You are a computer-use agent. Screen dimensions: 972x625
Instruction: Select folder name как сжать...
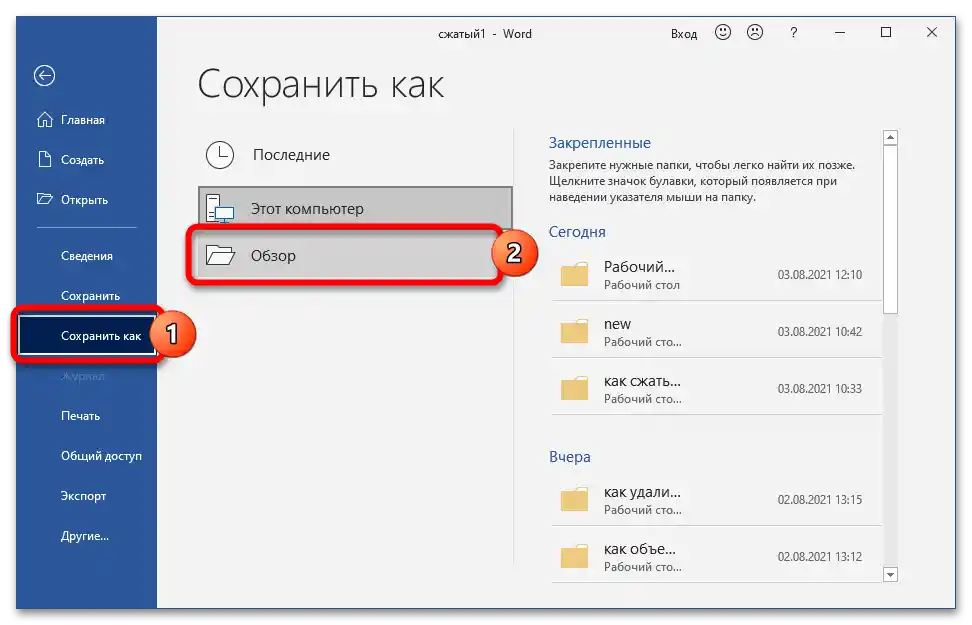(642, 381)
